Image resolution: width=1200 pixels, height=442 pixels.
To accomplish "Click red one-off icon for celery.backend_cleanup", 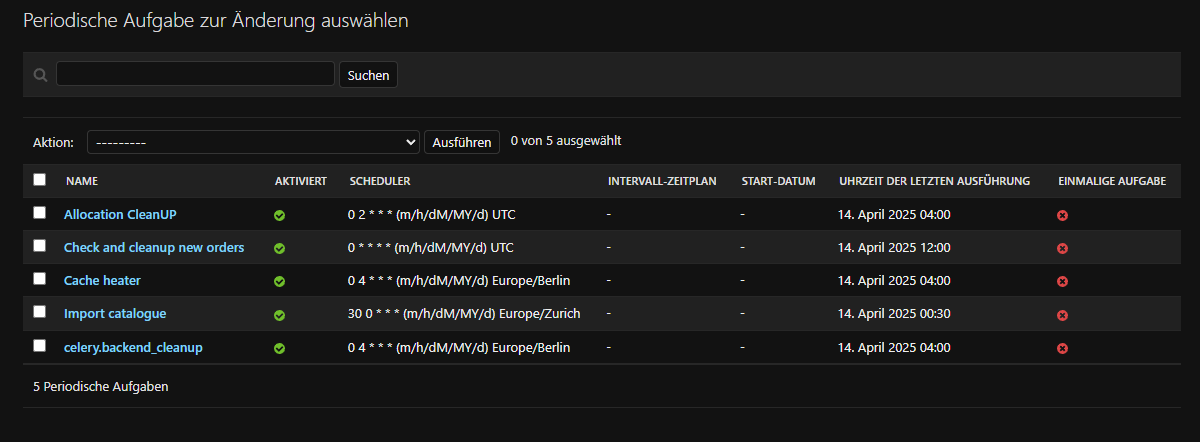I will coord(1063,348).
